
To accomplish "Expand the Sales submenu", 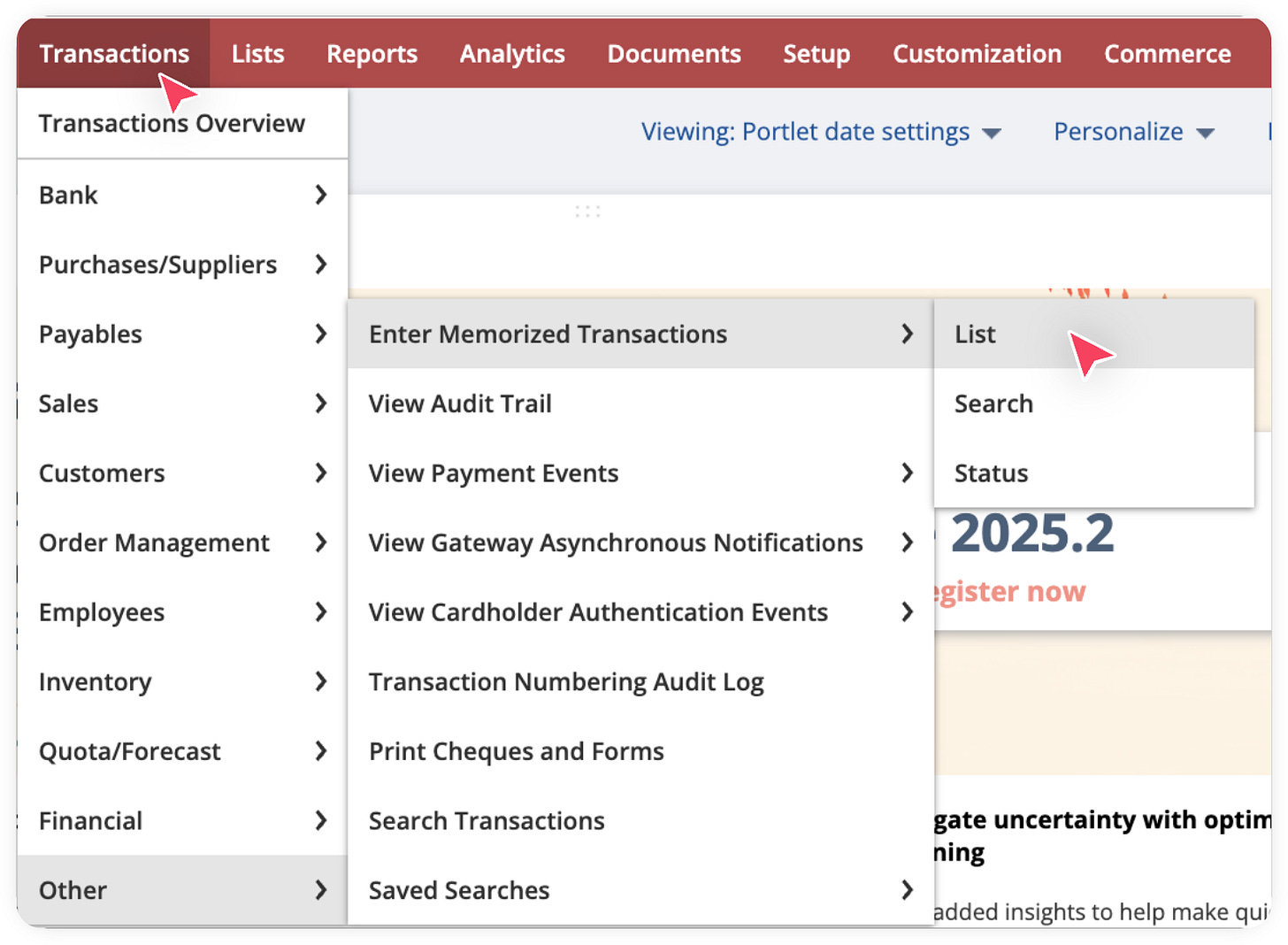I will [182, 403].
